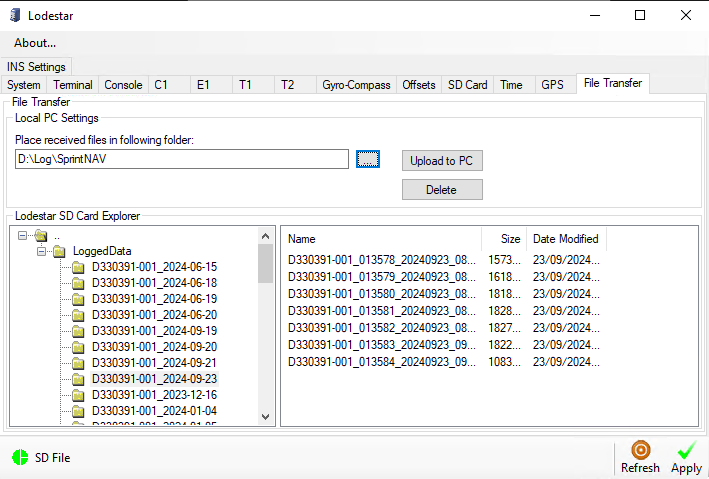The height and width of the screenshot is (479, 709).
Task: Click the green Apply checkmark icon
Action: 686,450
